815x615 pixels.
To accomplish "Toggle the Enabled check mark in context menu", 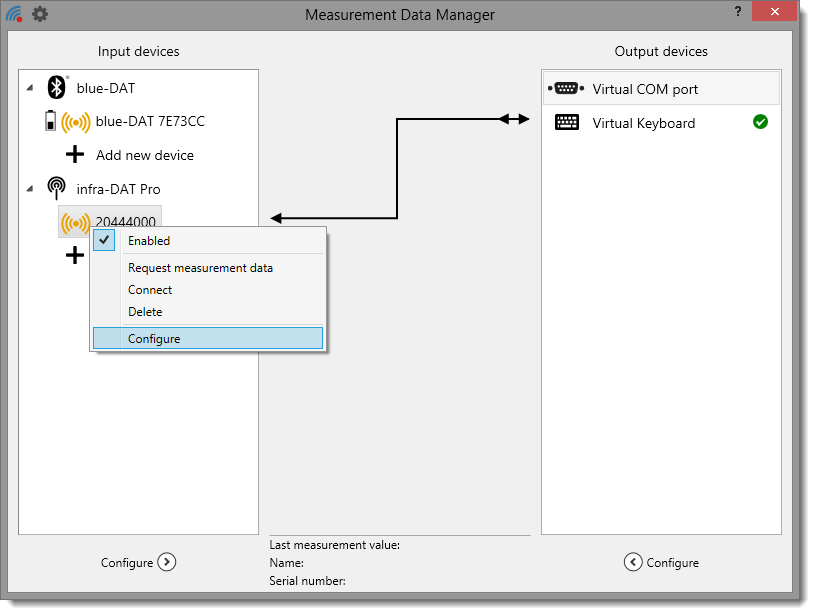I will click(x=104, y=240).
